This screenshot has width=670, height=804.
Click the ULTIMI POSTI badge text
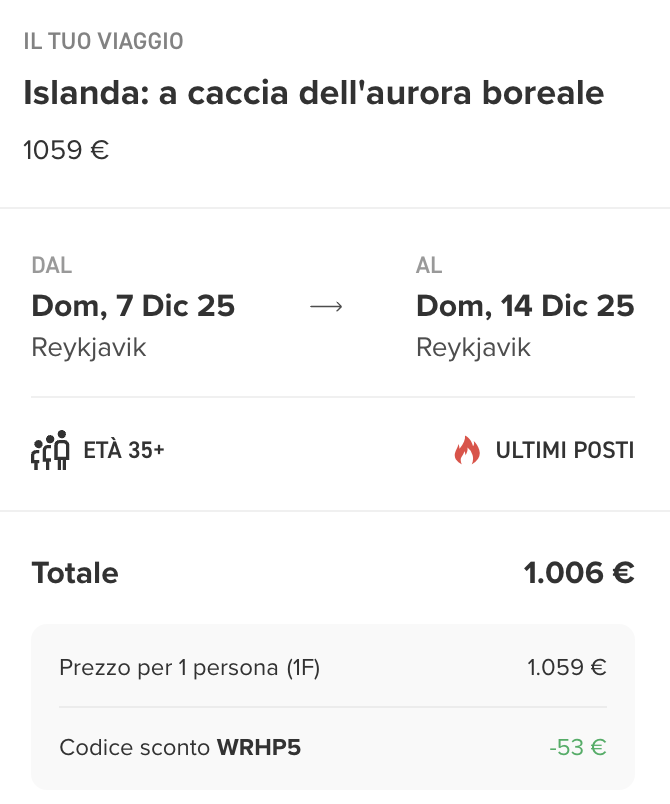[565, 451]
